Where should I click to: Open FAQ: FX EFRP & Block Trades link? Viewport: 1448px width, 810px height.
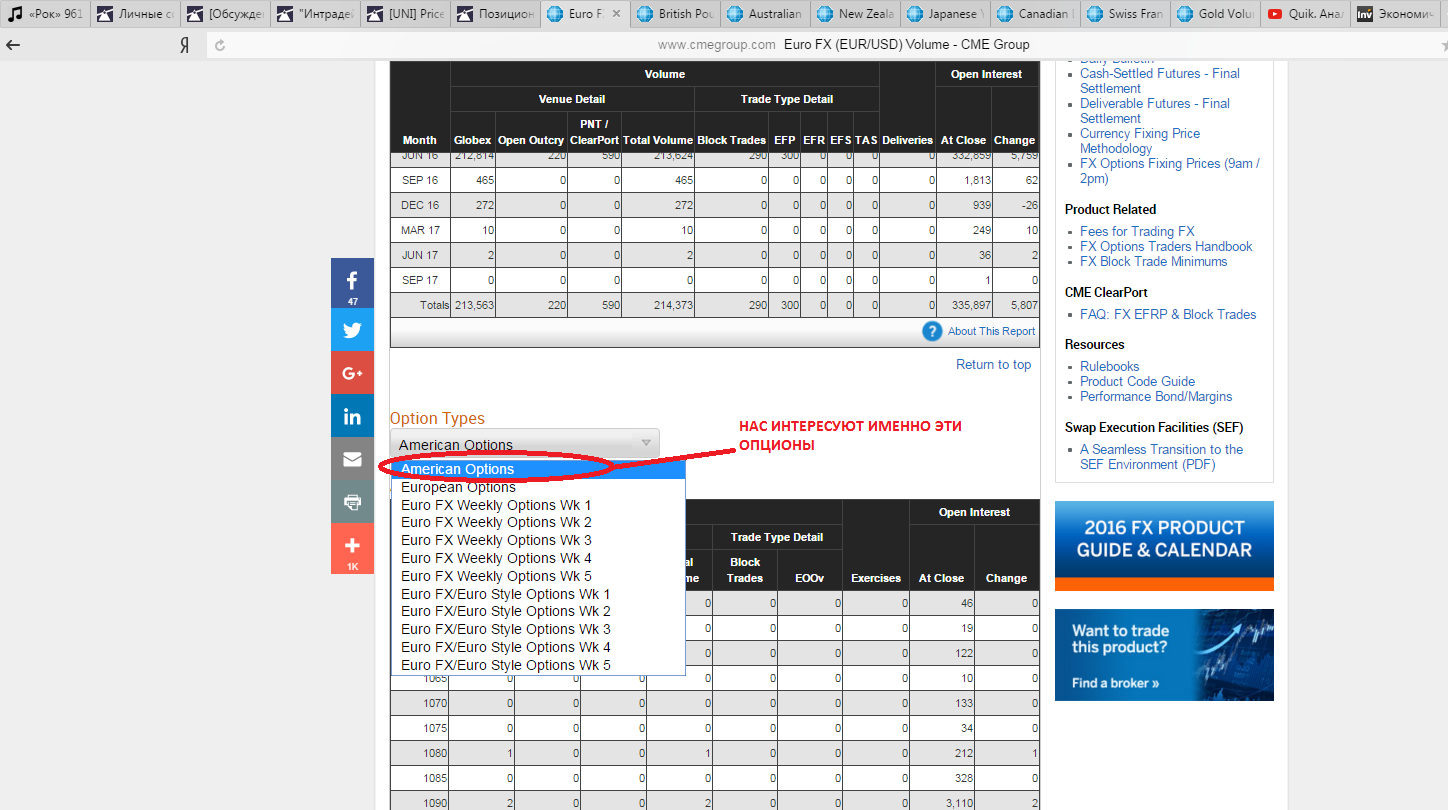click(1168, 314)
